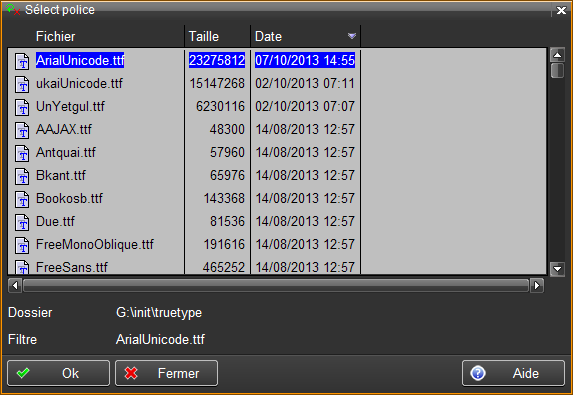Click size value 191616

tap(224, 244)
